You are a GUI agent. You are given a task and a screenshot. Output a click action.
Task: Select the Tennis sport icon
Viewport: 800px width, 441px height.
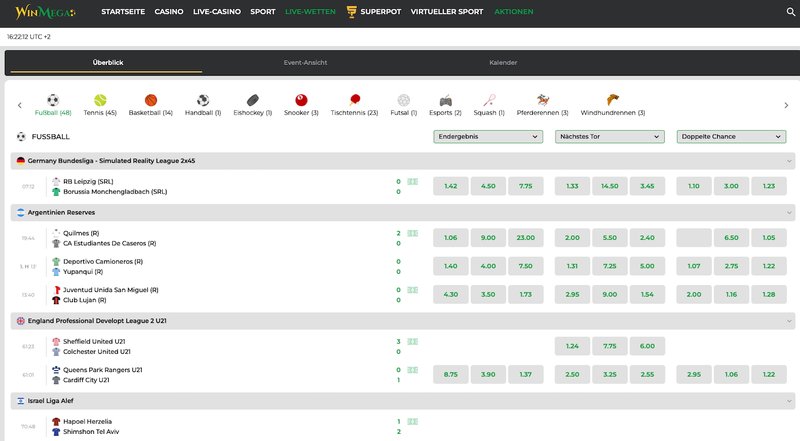pyautogui.click(x=100, y=100)
